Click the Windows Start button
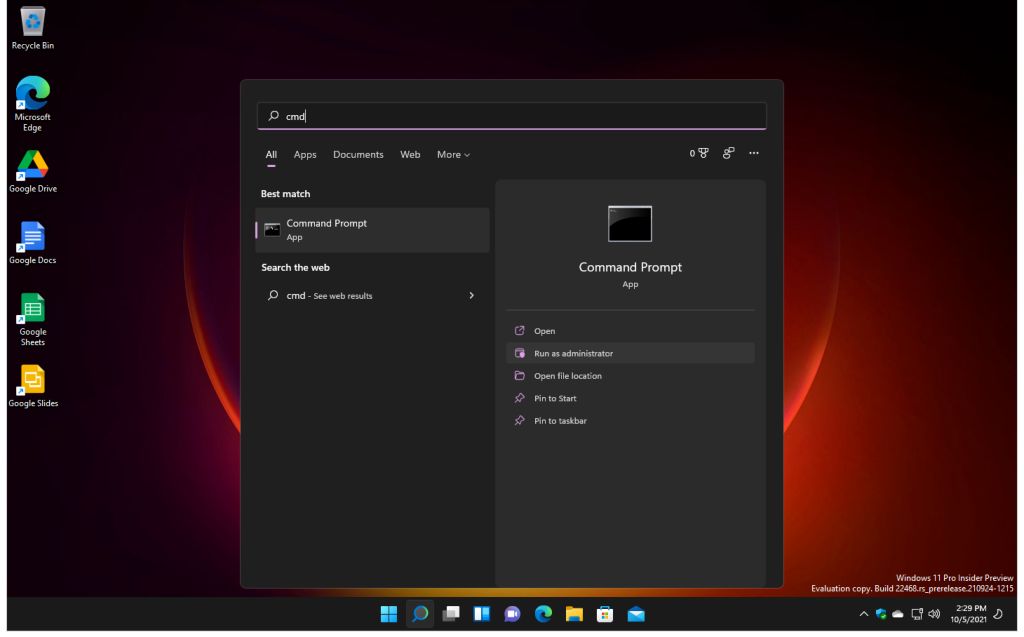This screenshot has width=1024, height=637. [389, 615]
